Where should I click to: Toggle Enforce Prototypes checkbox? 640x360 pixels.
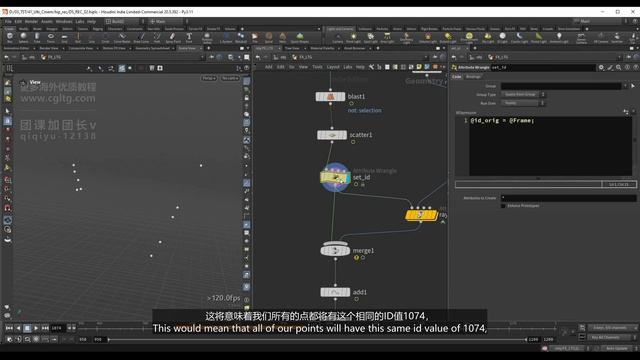pyautogui.click(x=503, y=206)
